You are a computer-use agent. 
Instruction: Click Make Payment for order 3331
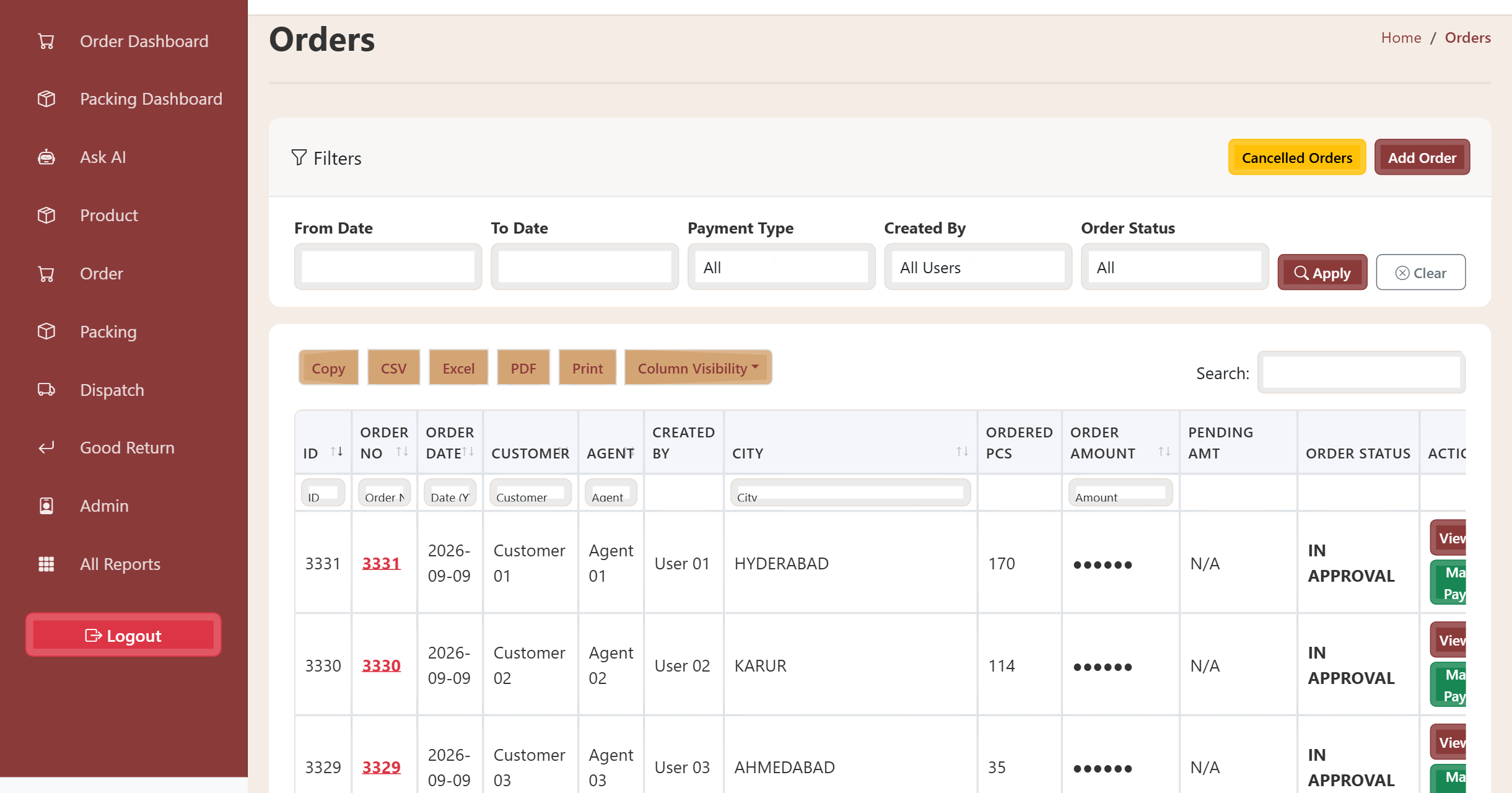pyautogui.click(x=1448, y=582)
